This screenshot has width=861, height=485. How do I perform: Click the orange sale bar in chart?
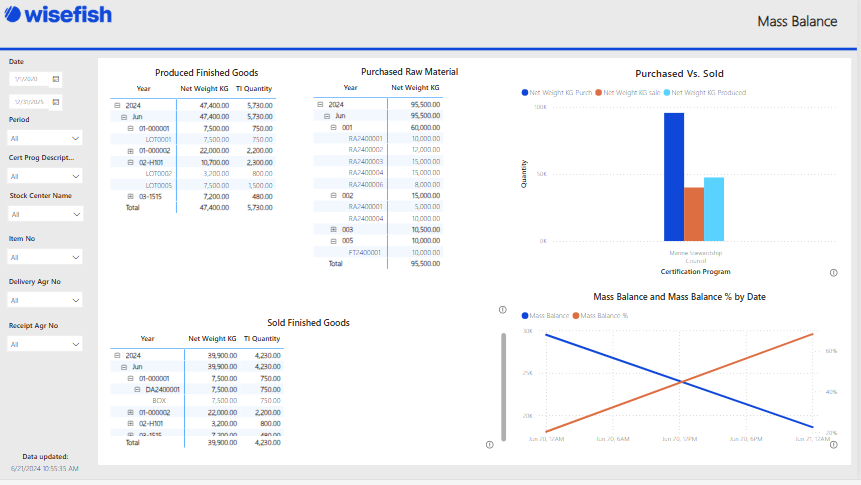click(x=693, y=214)
